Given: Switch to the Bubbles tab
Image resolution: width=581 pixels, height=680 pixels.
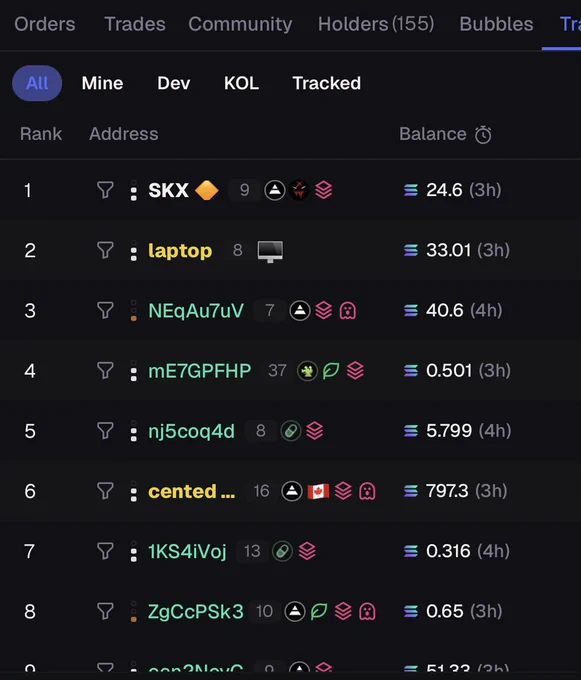Looking at the screenshot, I should 496,24.
